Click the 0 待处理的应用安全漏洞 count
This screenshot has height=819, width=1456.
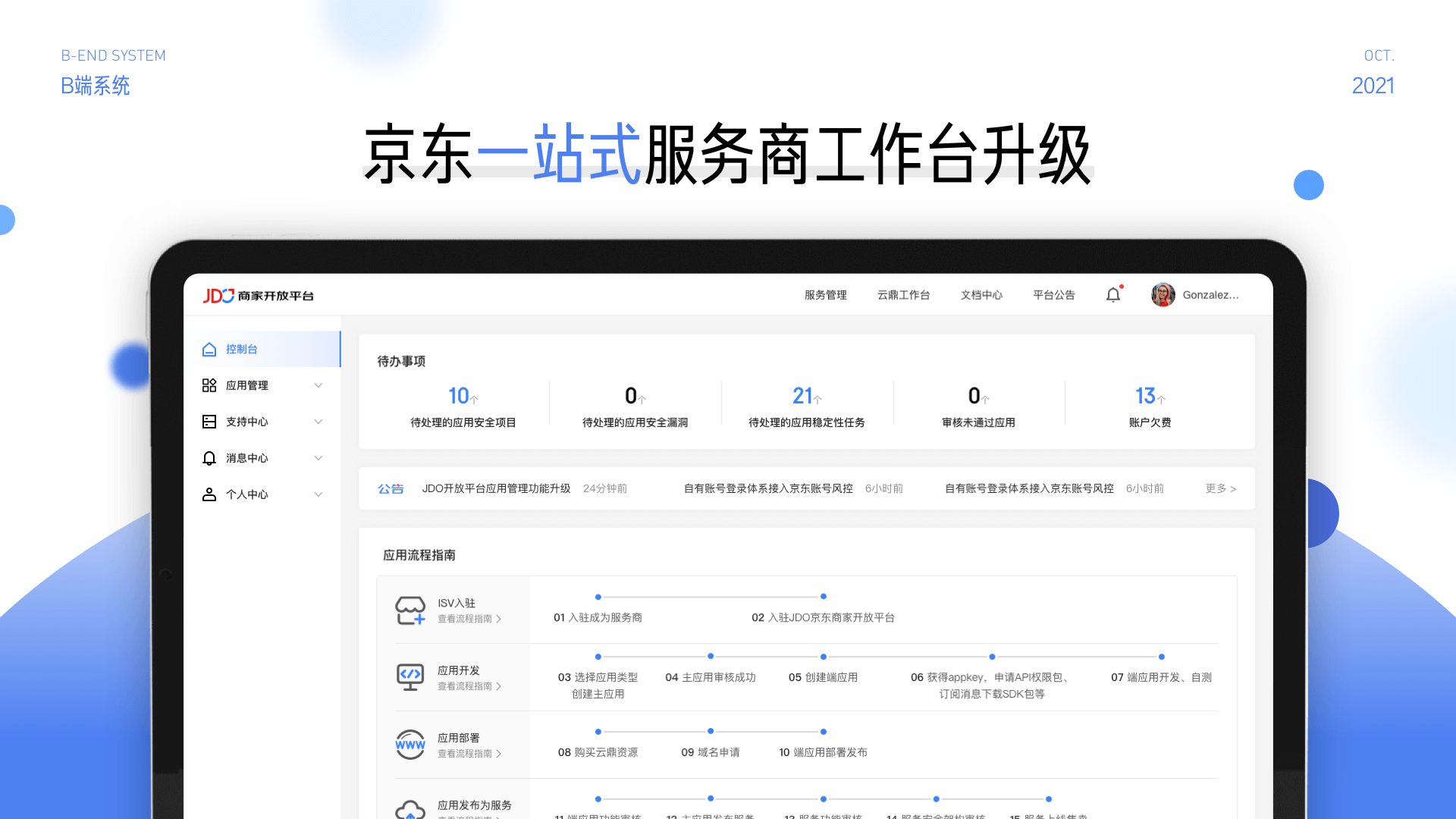[x=635, y=396]
